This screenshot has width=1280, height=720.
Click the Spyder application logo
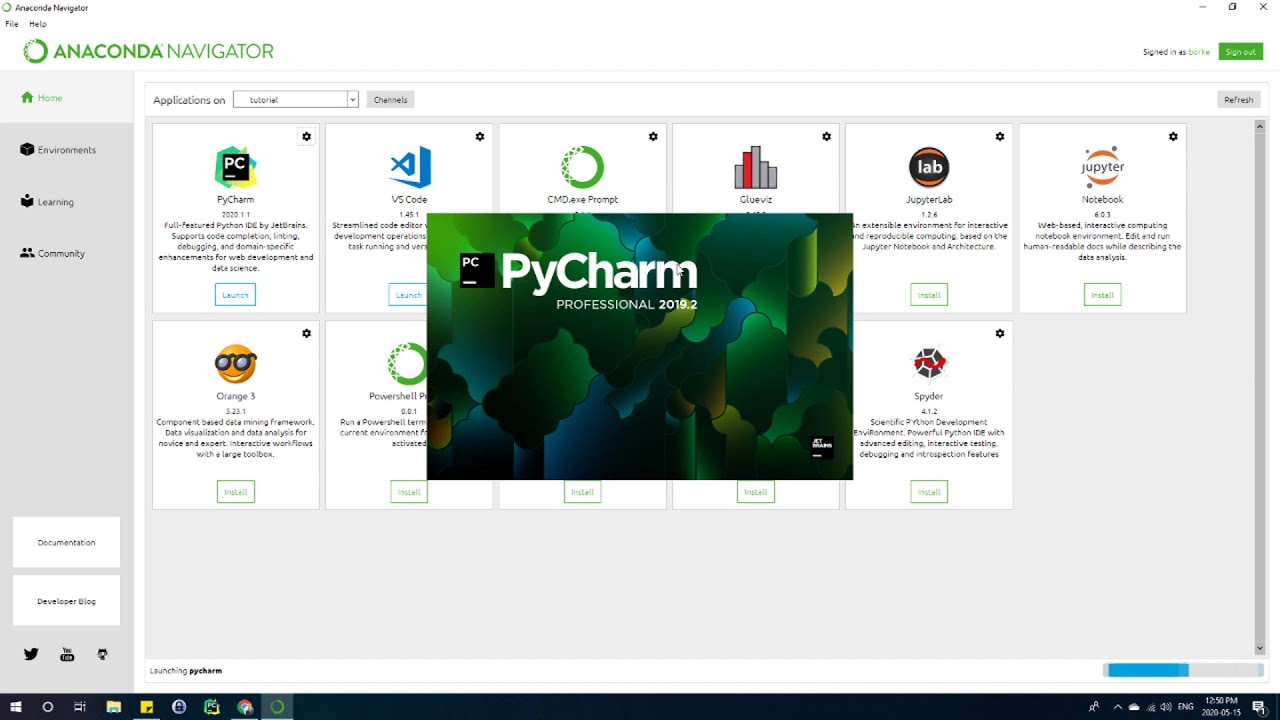[x=929, y=364]
